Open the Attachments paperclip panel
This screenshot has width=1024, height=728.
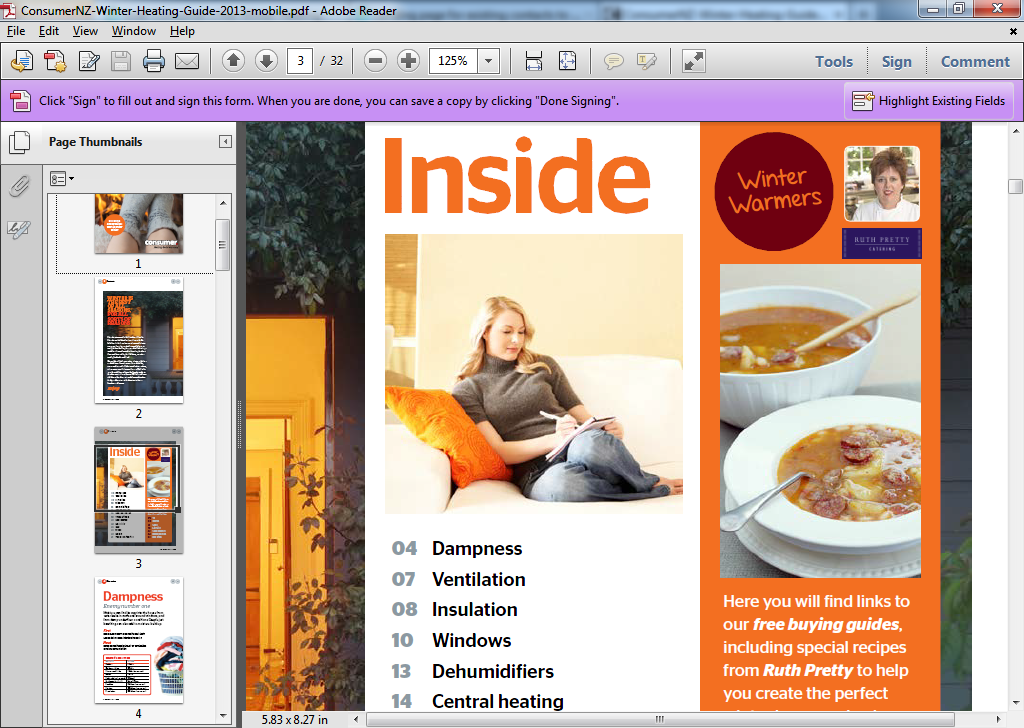click(20, 186)
